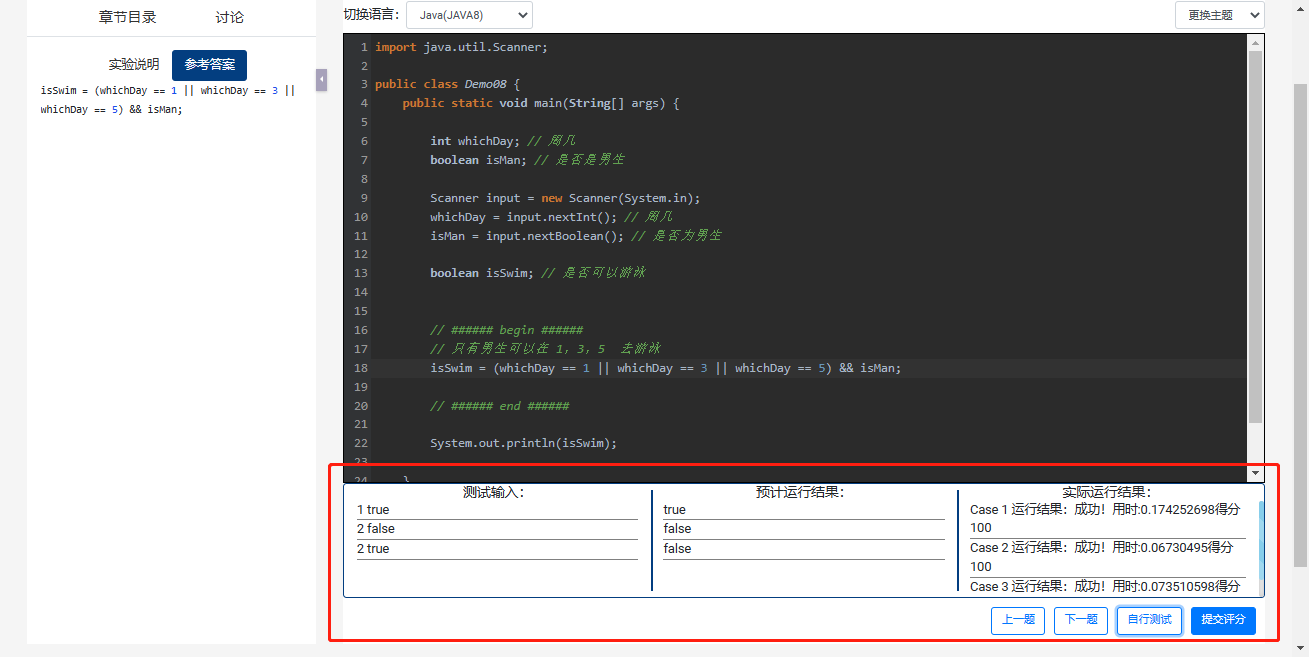Image resolution: width=1309 pixels, height=657 pixels.
Task: Click the reference answer code in left panel
Action: (168, 100)
